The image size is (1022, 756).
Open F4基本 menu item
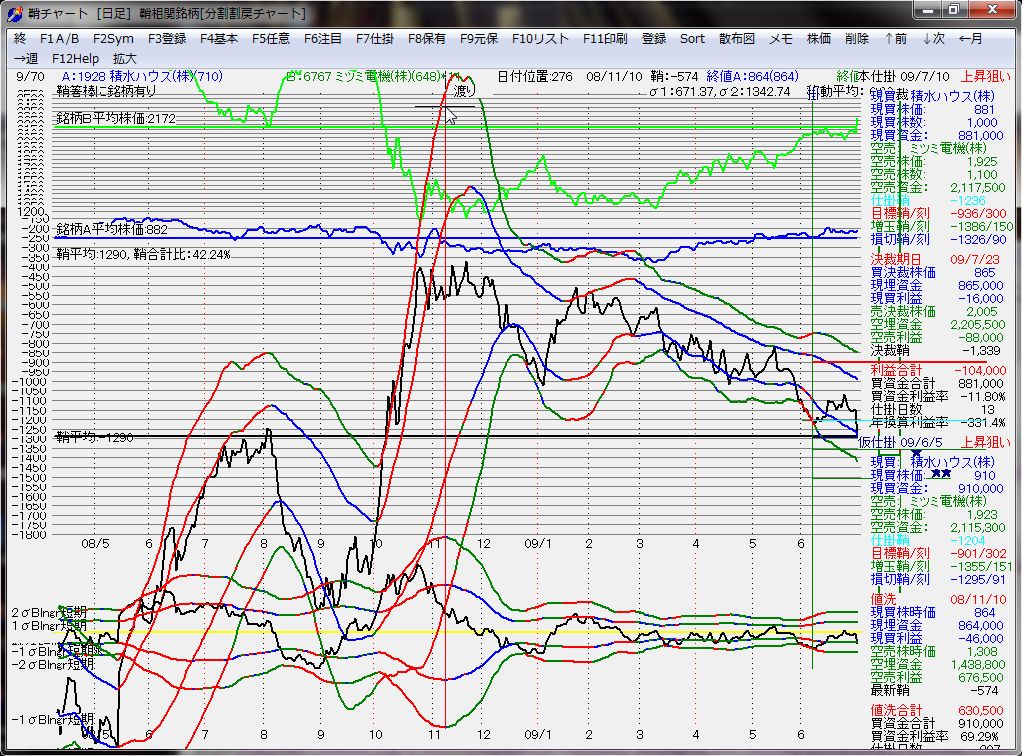219,38
